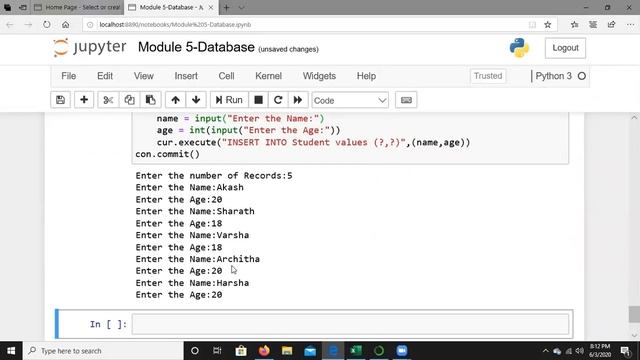
Task: Open the favorites list icon
Action: pos(574,24)
